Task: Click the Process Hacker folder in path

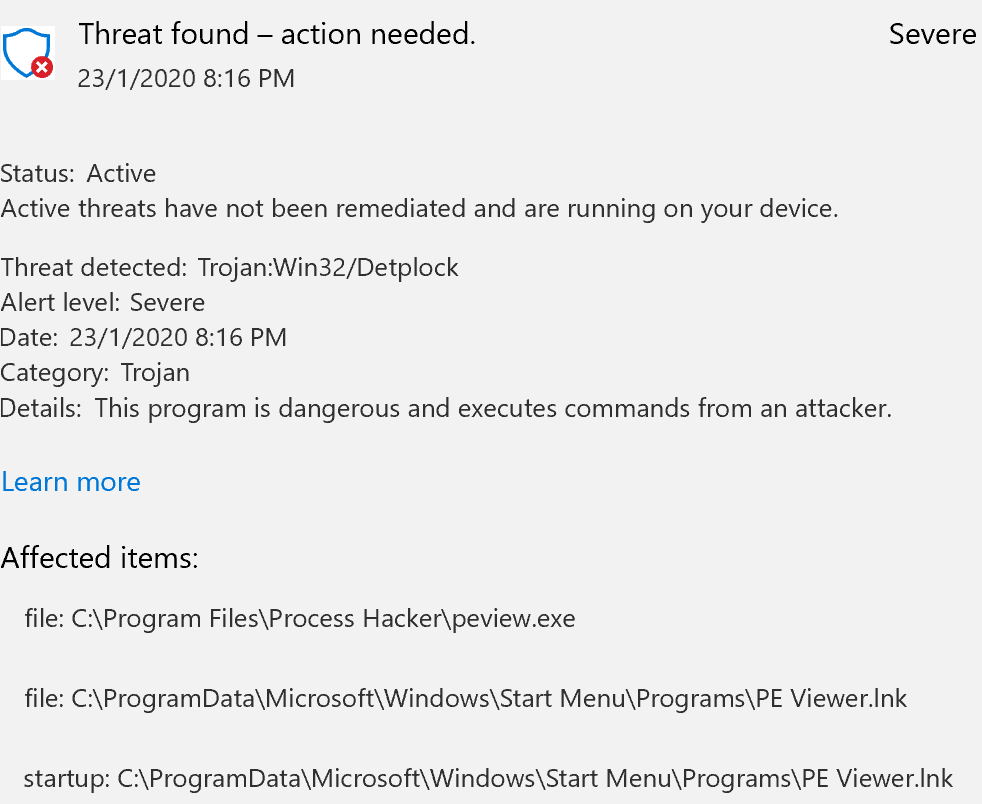Action: pos(355,619)
